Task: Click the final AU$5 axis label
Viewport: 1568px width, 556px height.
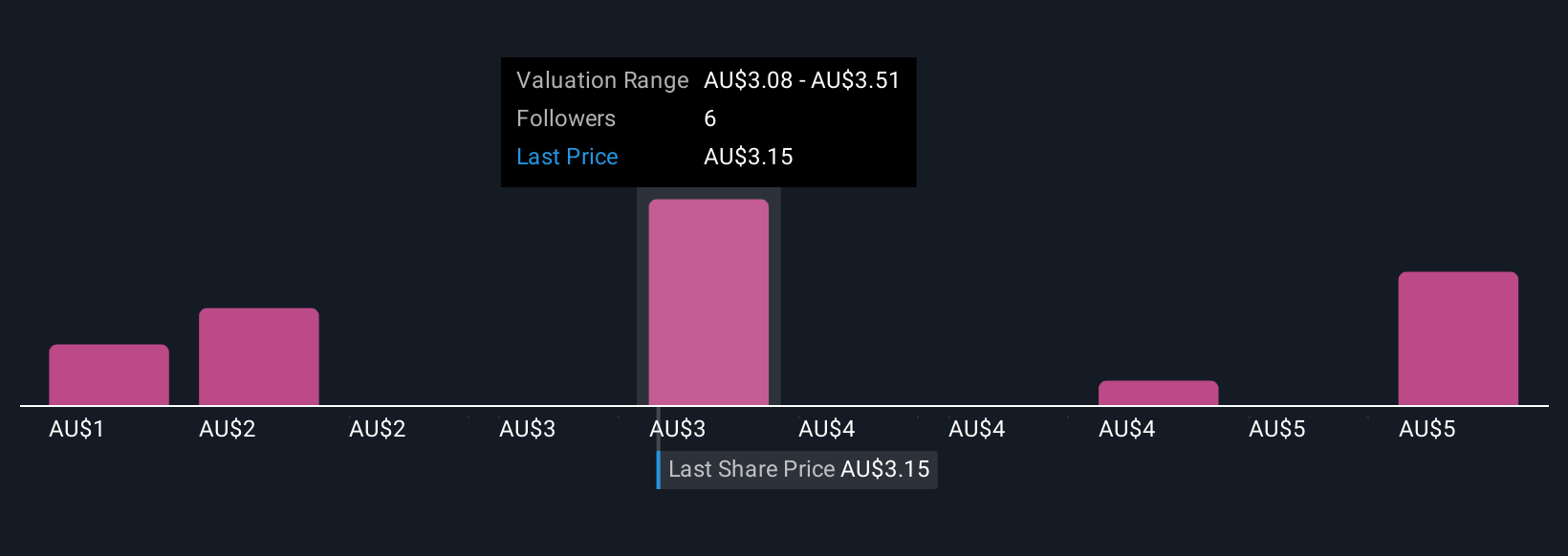Action: pyautogui.click(x=1427, y=429)
